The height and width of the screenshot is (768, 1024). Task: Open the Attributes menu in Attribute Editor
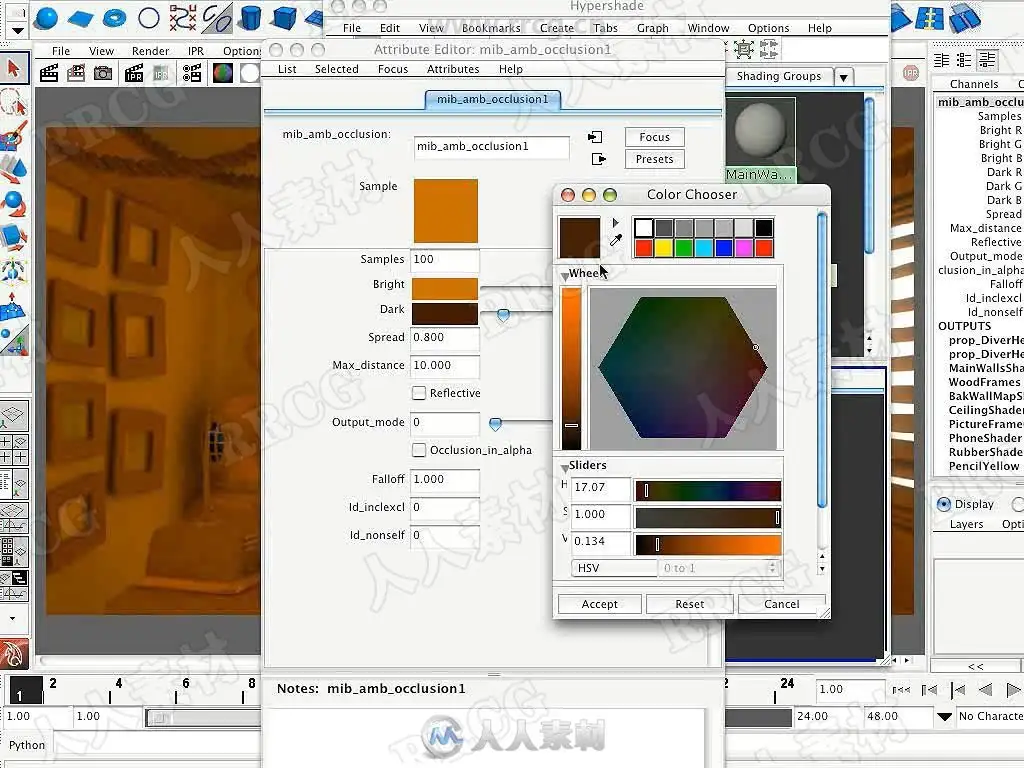[453, 69]
